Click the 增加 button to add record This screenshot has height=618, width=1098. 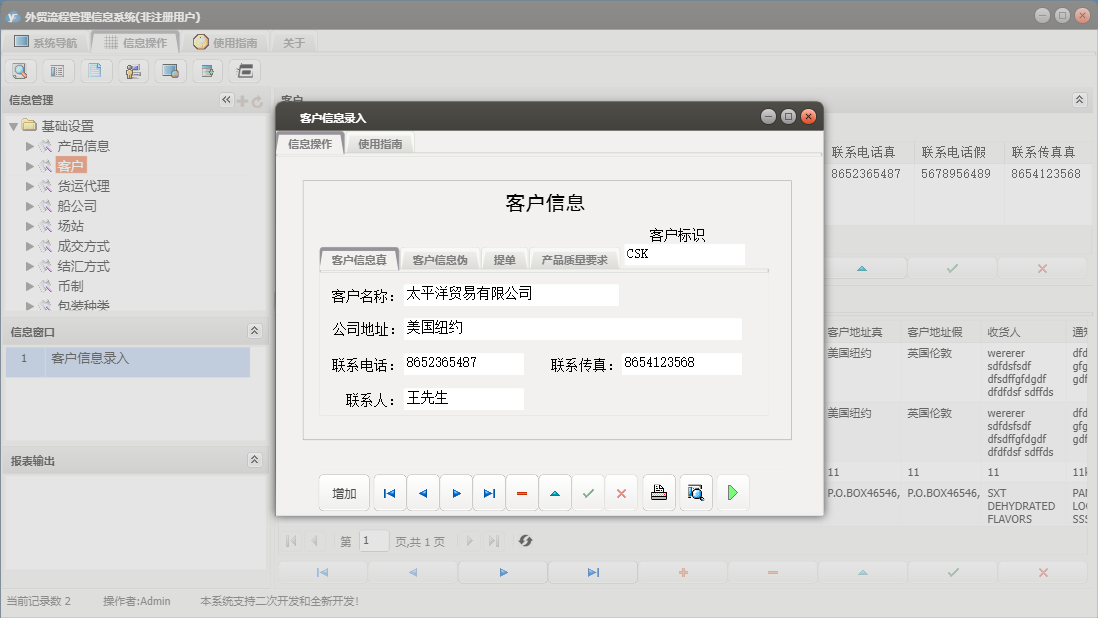click(x=344, y=492)
